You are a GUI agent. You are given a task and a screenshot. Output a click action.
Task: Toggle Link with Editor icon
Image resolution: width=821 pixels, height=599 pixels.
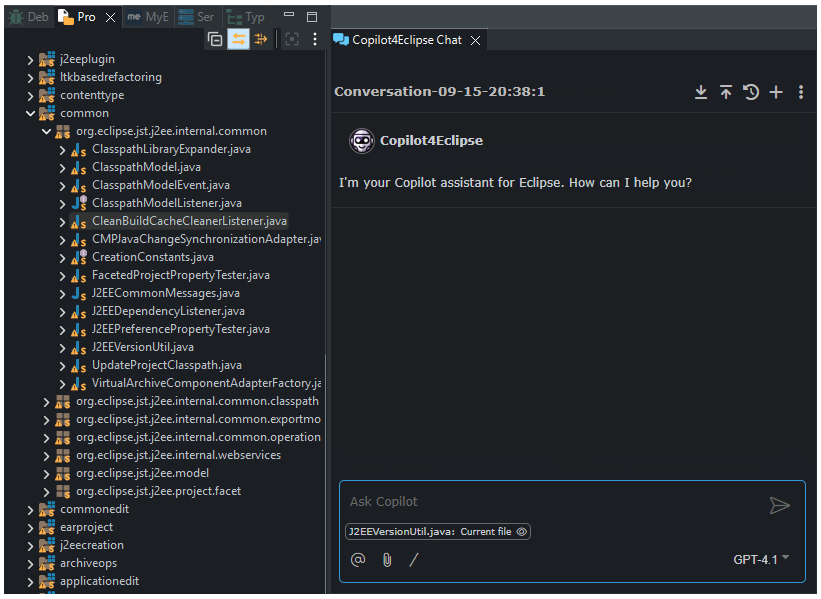point(238,39)
